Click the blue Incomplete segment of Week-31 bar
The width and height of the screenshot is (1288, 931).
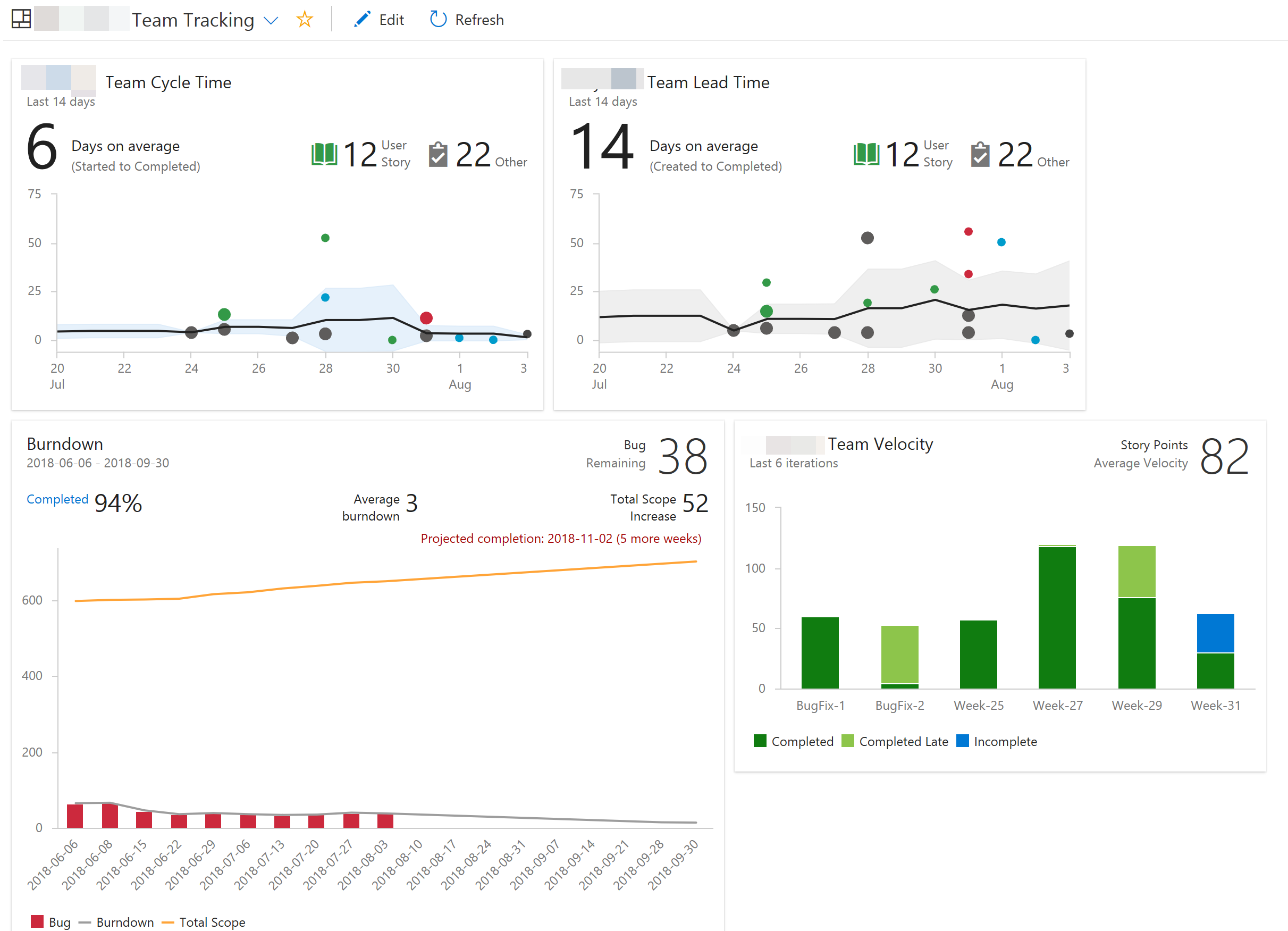point(1215,633)
